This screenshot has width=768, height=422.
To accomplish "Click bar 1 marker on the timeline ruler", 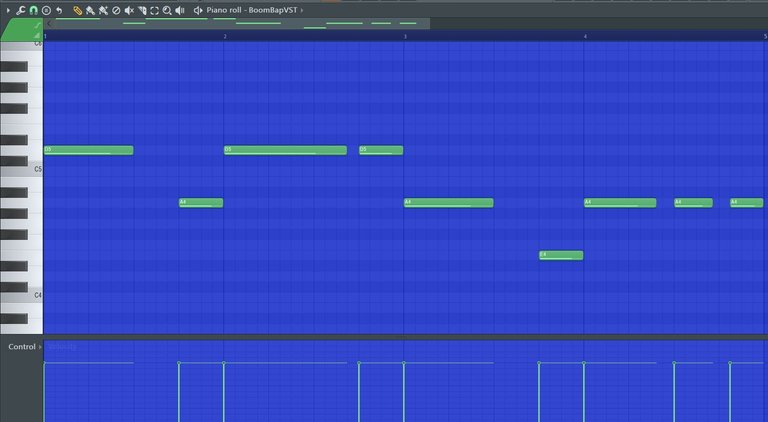I will (x=45, y=36).
